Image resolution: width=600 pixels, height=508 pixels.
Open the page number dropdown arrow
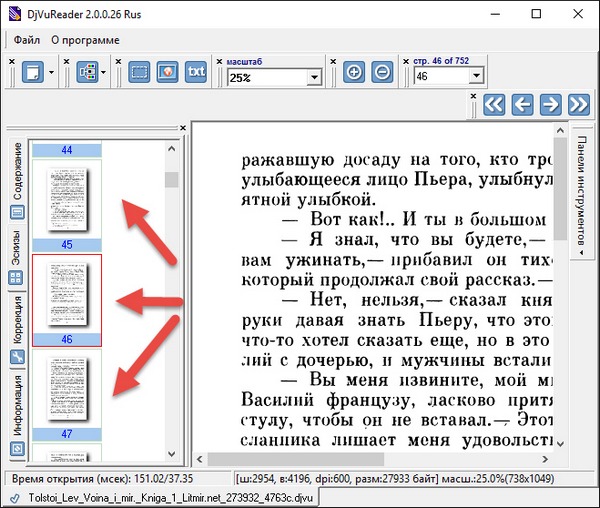[476, 76]
